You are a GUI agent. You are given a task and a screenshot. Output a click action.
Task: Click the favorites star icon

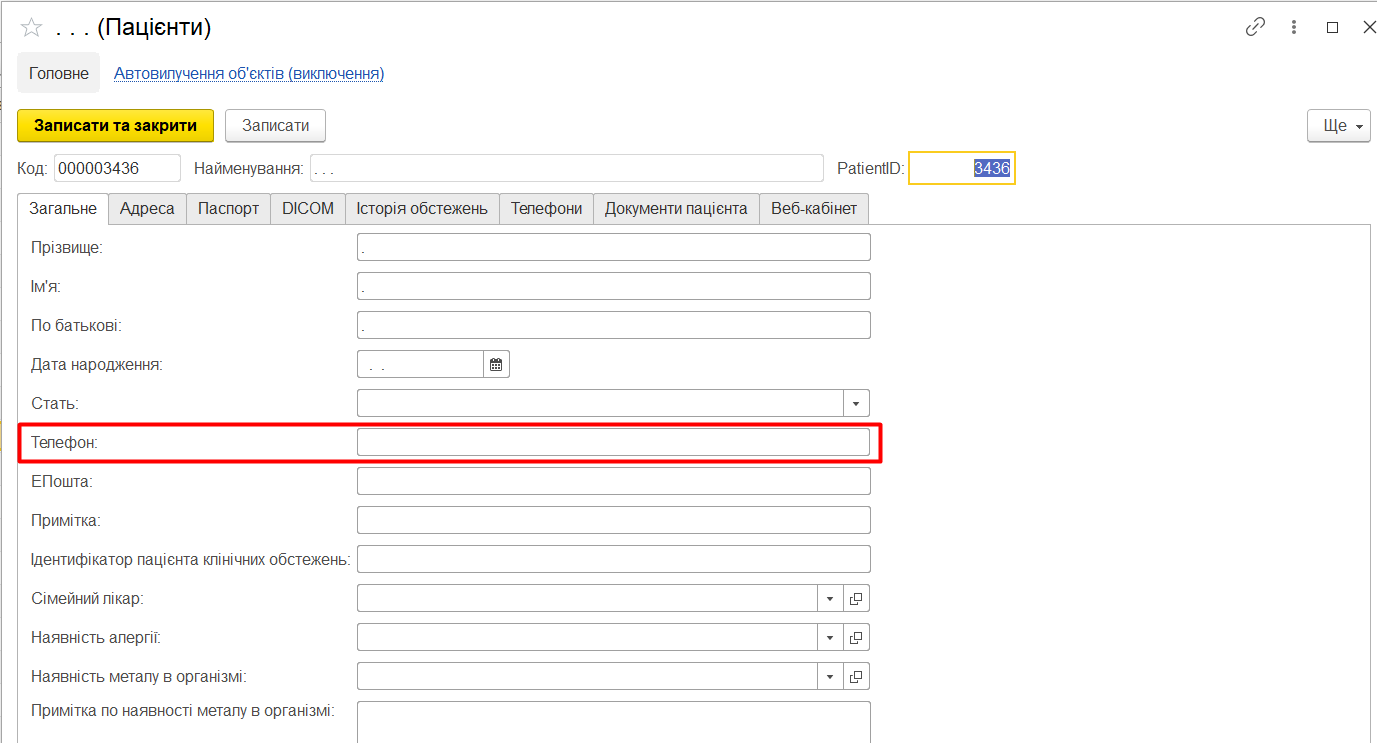32,28
